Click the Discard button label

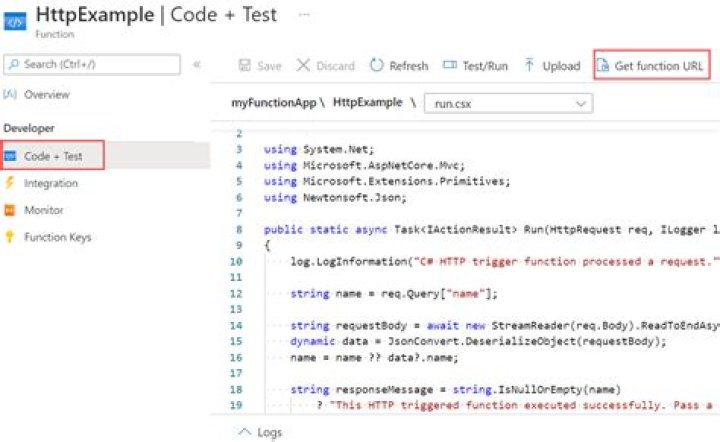[x=336, y=66]
